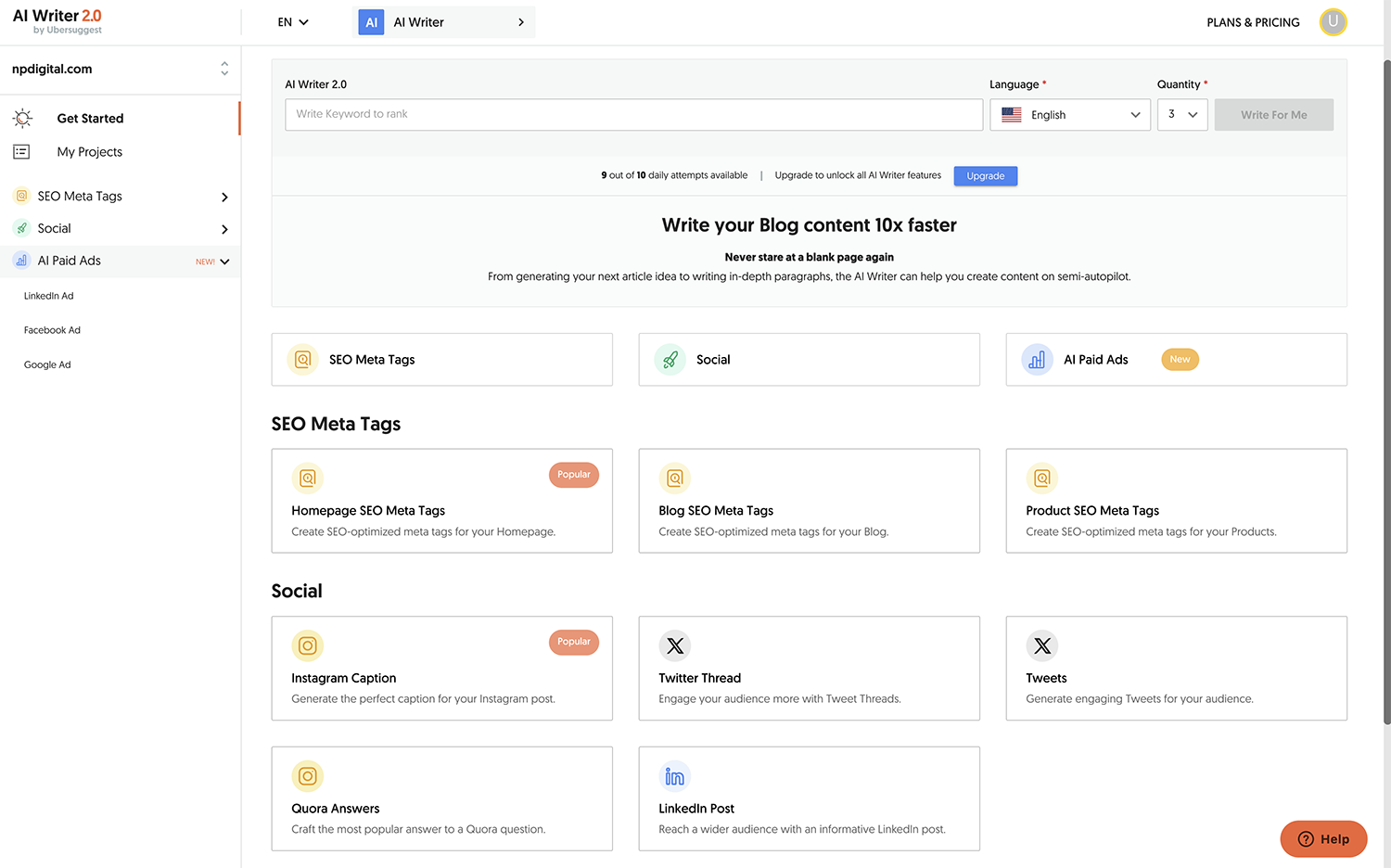
Task: Click the Popular badge on Instagram Caption card
Action: click(574, 642)
